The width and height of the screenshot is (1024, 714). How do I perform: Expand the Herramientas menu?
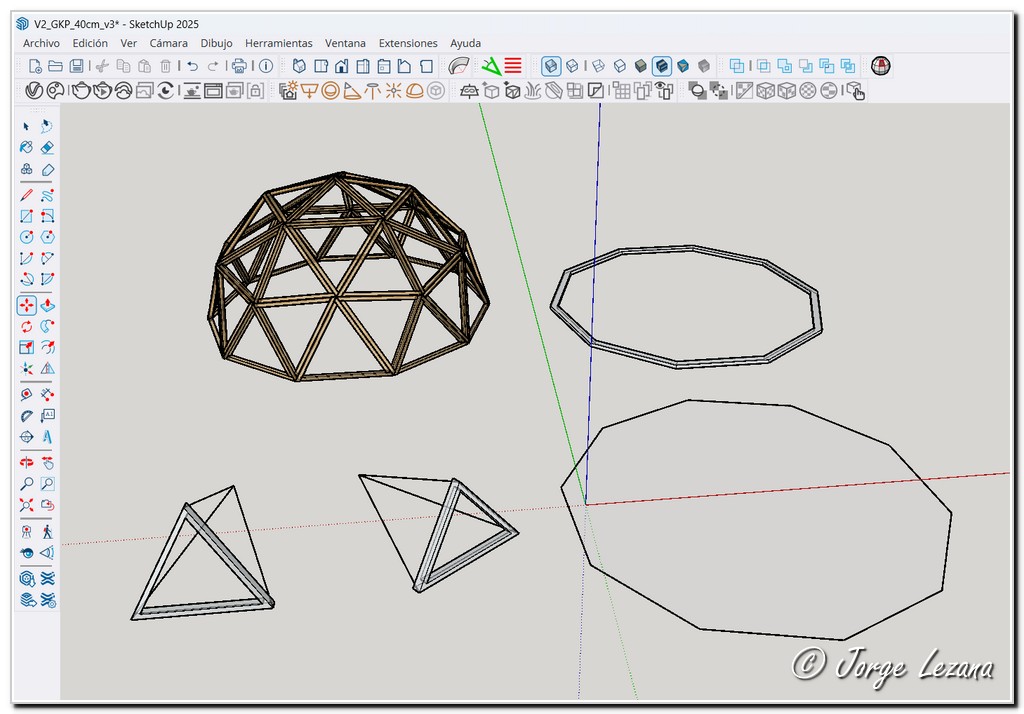tap(278, 43)
